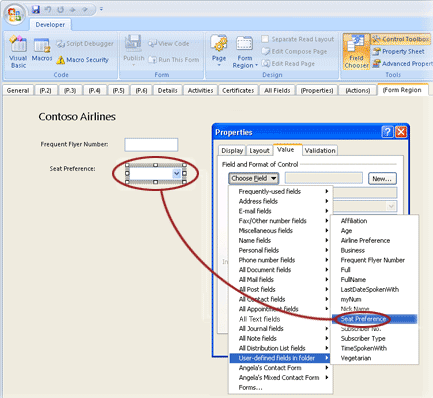Toggle the Field Chooser button

(x=356, y=52)
